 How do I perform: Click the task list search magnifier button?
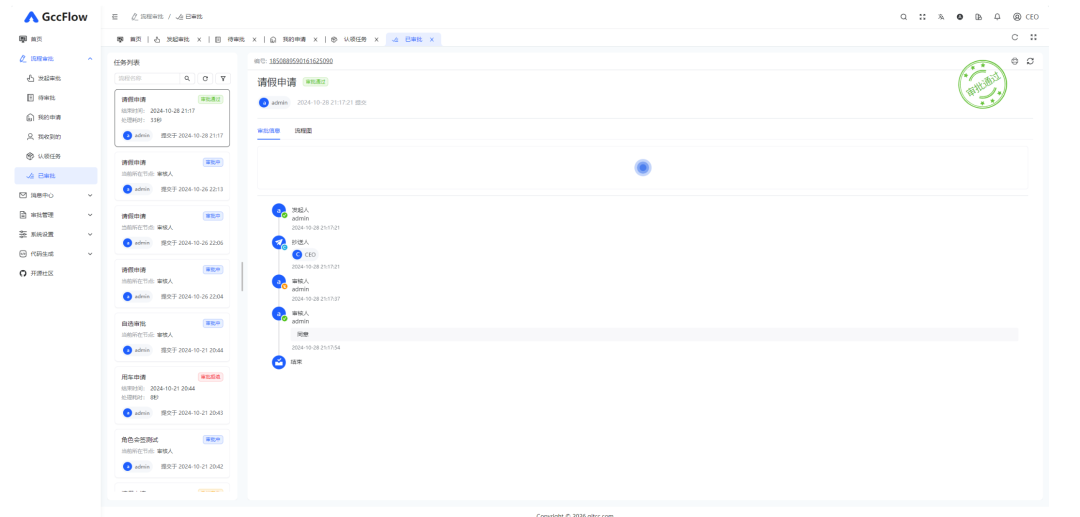pyautogui.click(x=187, y=78)
